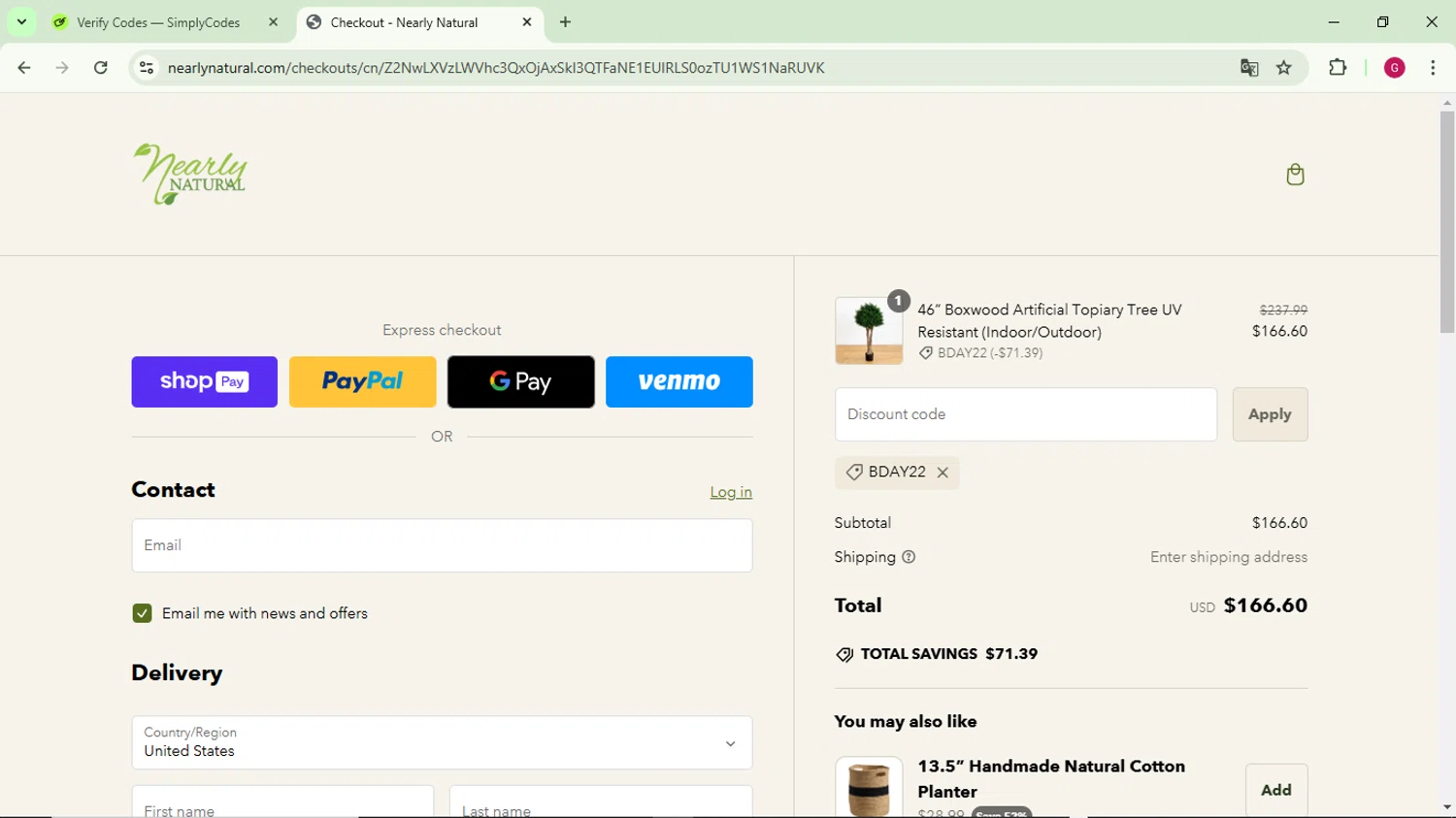The width and height of the screenshot is (1456, 818).
Task: Pay with Google Pay button
Action: pos(521,381)
